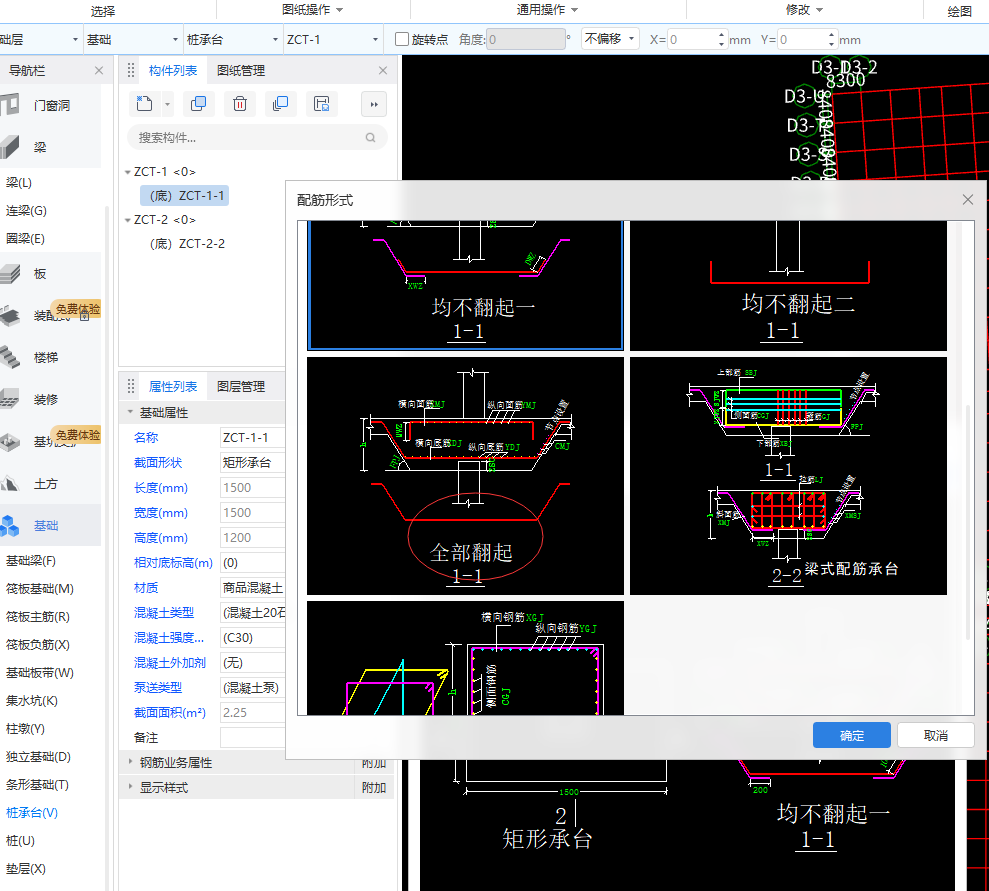Open the 梁 category in navigation bar
The height and width of the screenshot is (891, 989).
coord(50,147)
